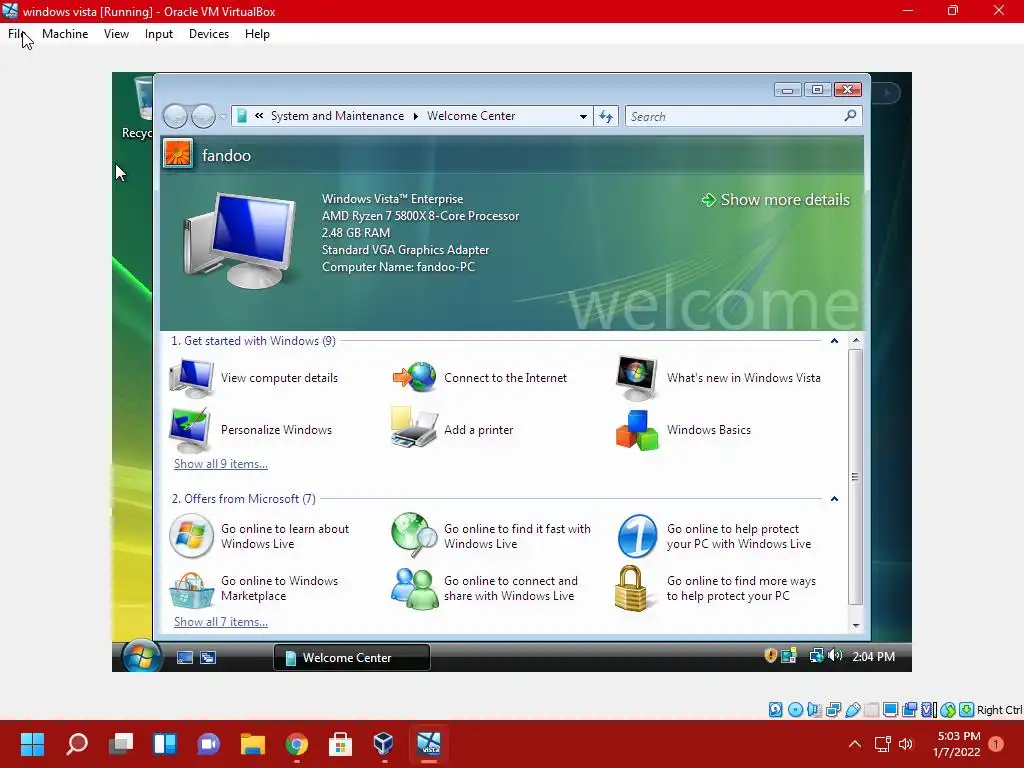Click the scrollbar down arrow
This screenshot has height=768, width=1024.
point(856,626)
